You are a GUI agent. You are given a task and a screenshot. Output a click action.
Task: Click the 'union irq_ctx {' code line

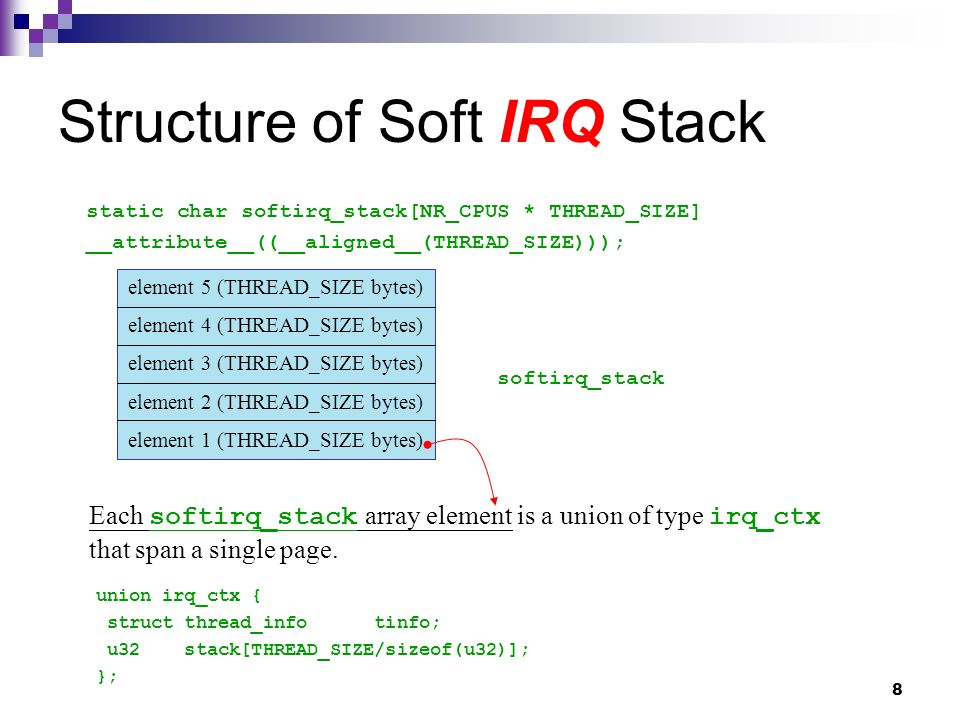[178, 595]
